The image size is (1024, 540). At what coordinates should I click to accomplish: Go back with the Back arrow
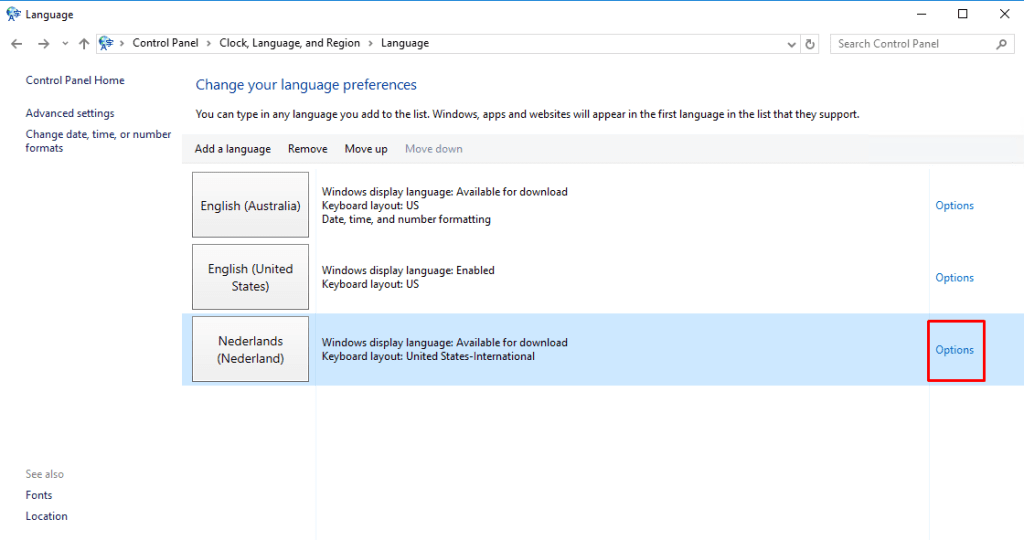click(16, 44)
